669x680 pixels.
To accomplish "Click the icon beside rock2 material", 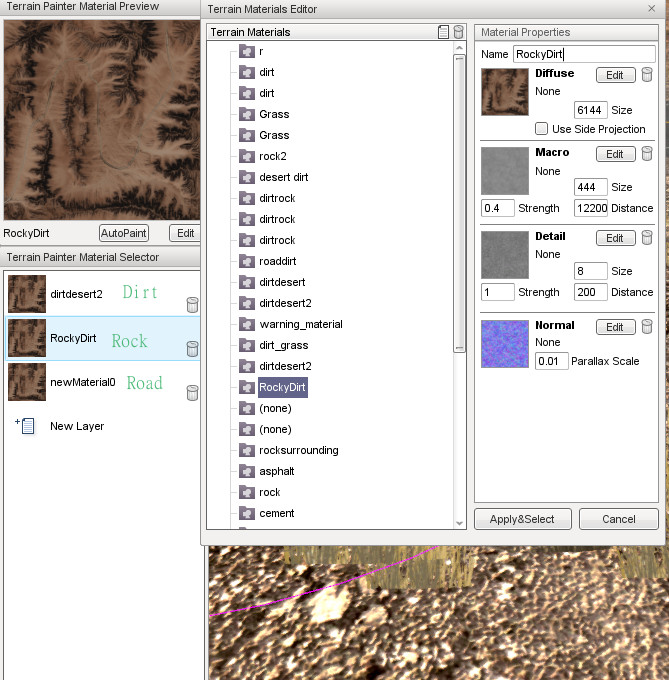I will coord(247,156).
